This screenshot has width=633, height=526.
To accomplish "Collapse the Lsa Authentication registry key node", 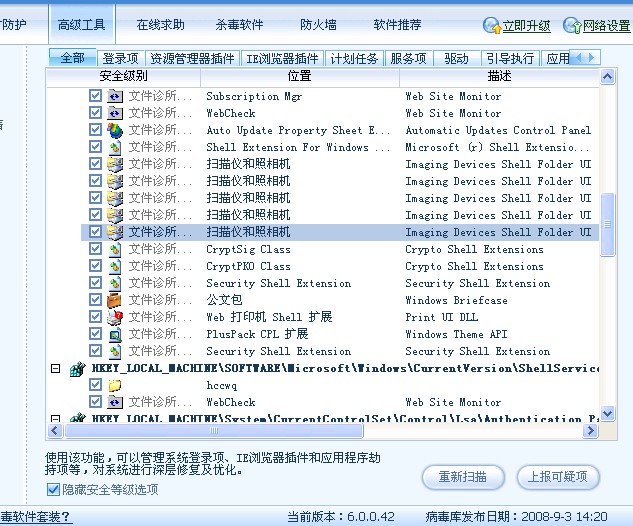I will tap(56, 418).
